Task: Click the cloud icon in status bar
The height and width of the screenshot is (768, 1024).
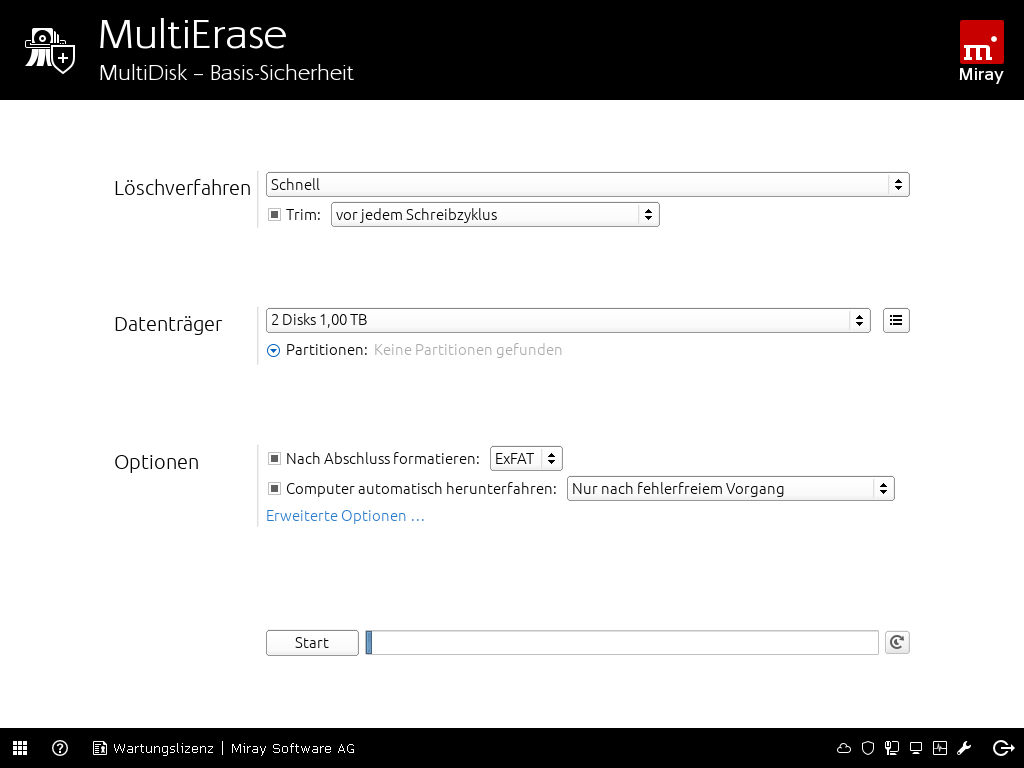Action: click(844, 748)
